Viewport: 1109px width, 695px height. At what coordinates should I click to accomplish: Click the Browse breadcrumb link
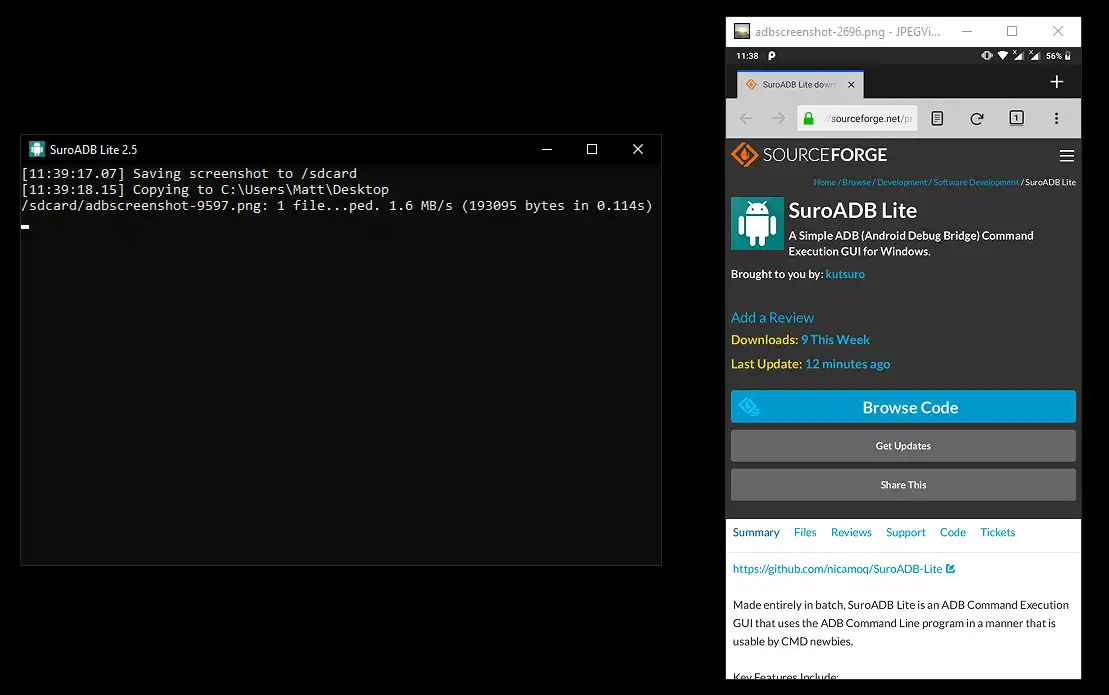click(857, 182)
